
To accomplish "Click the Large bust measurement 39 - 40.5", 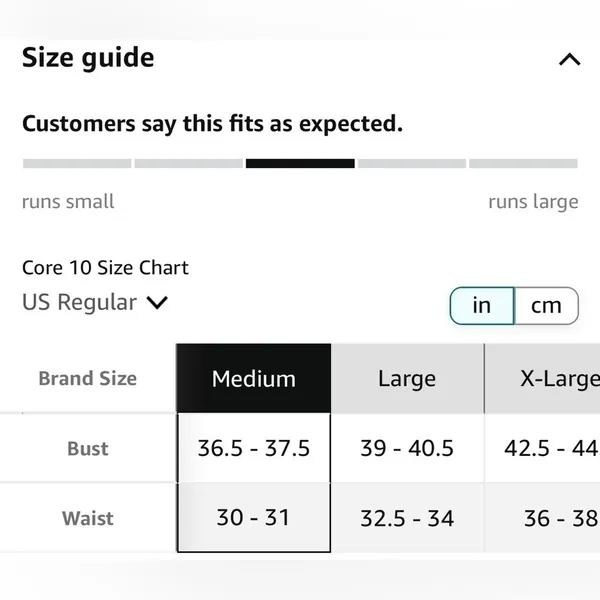I will coord(407,448).
